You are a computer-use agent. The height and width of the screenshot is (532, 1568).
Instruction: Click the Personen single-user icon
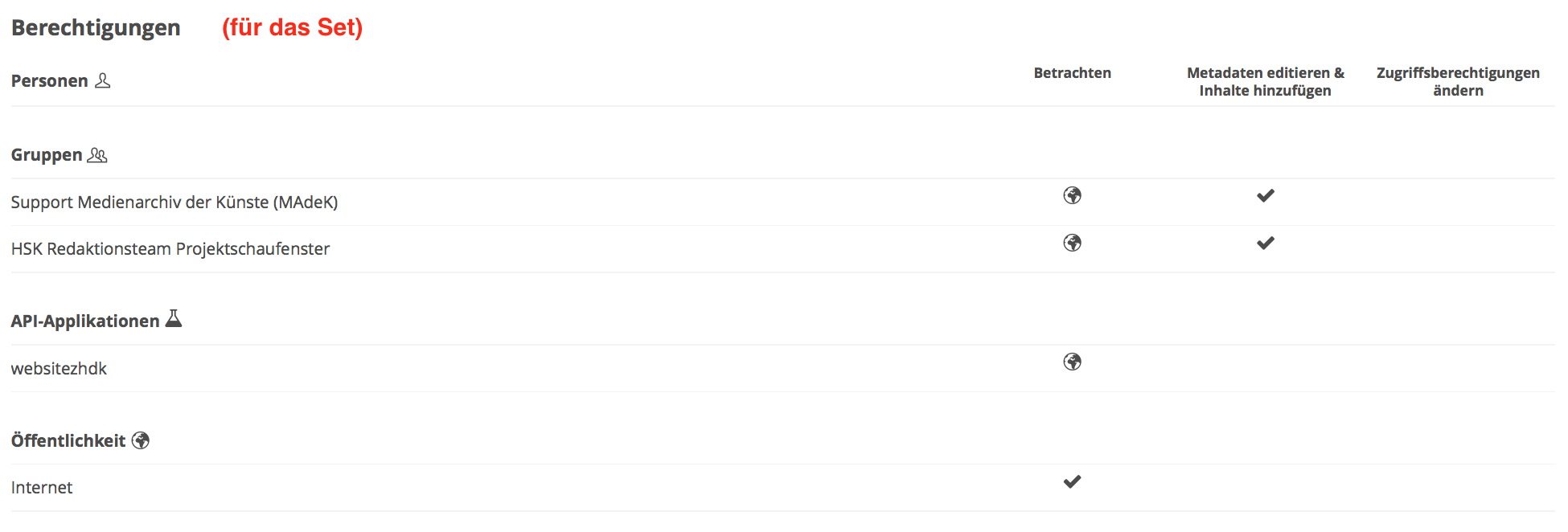click(x=103, y=80)
